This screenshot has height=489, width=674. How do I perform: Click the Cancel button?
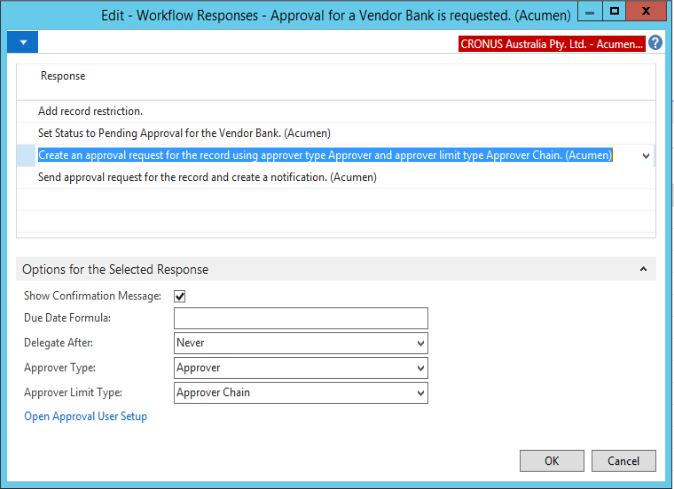[623, 461]
